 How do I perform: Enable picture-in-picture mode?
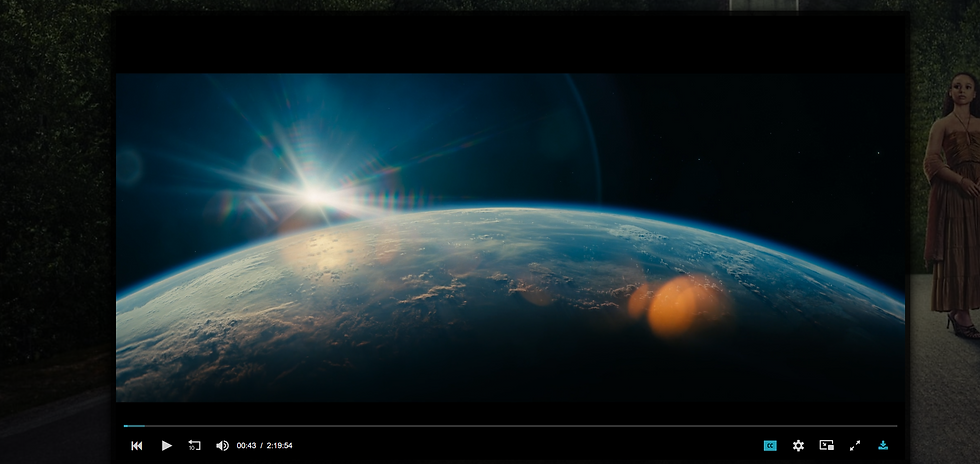(x=827, y=445)
